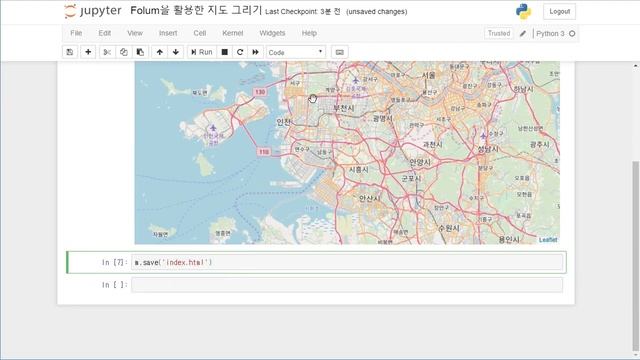
Task: Click the 군포시 label on the map
Action: point(411,178)
